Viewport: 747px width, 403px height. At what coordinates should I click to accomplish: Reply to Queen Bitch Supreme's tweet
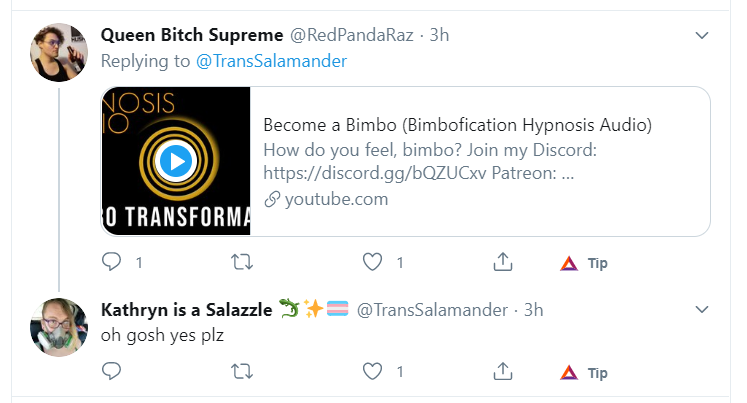pyautogui.click(x=111, y=262)
